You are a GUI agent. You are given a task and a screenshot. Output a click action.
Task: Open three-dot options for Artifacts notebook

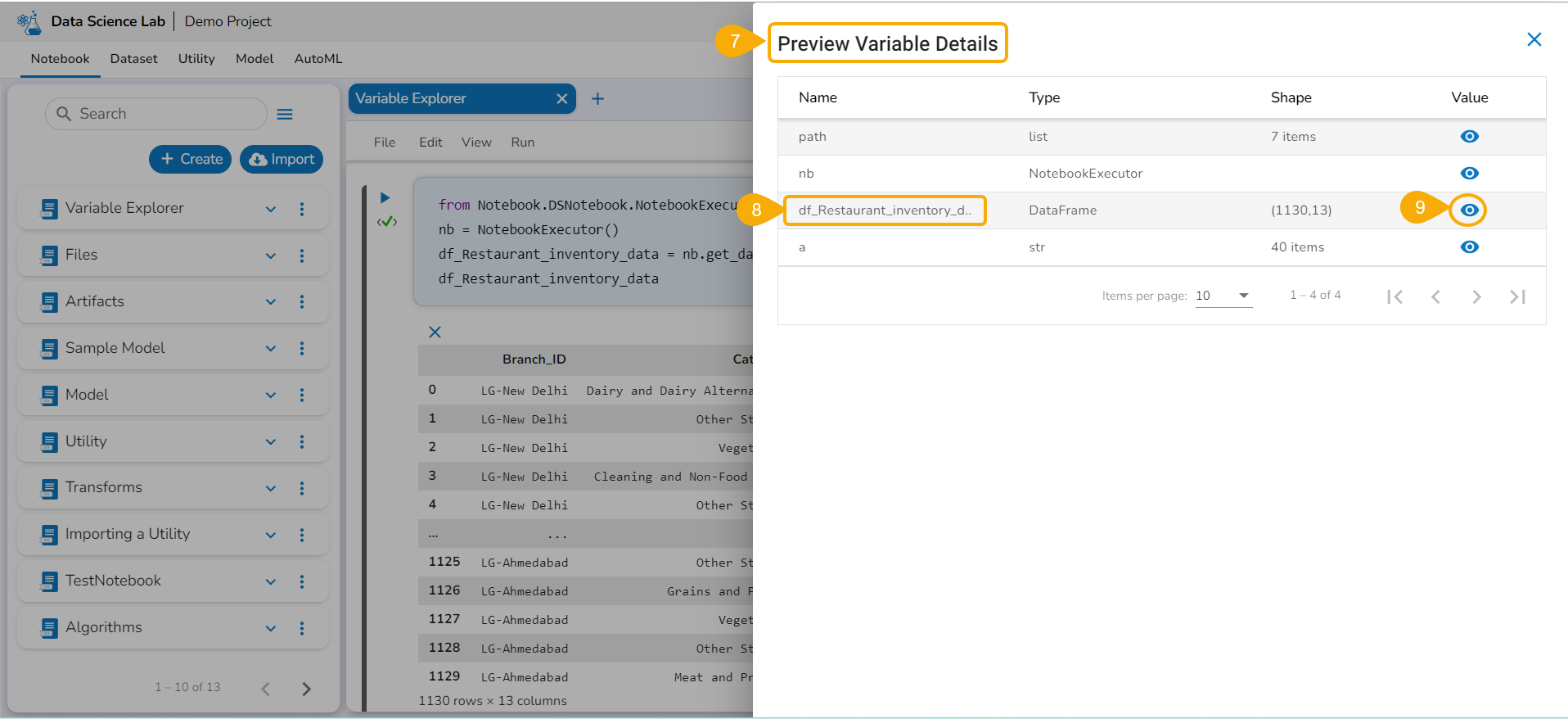click(302, 302)
